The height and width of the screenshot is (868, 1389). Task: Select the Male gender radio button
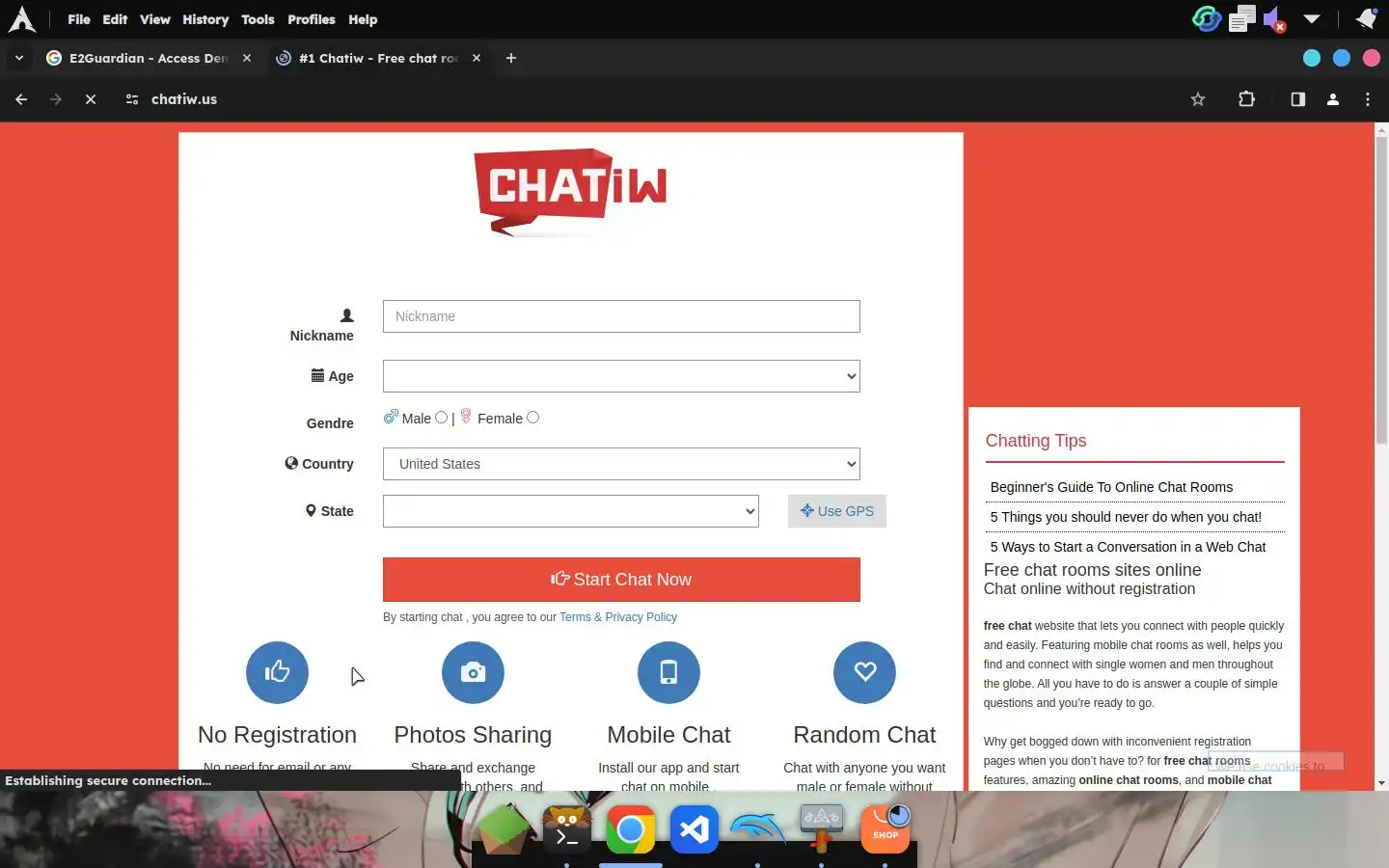pyautogui.click(x=441, y=418)
